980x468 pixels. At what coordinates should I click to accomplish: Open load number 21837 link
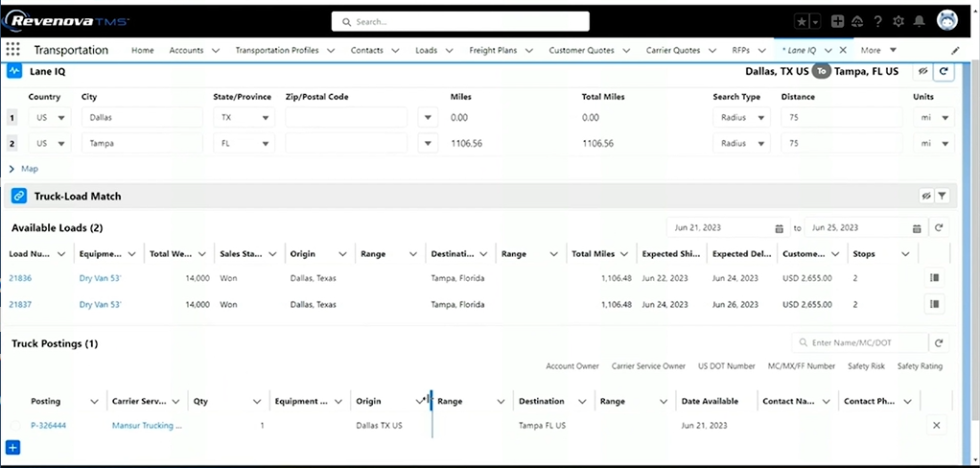pyautogui.click(x=21, y=304)
